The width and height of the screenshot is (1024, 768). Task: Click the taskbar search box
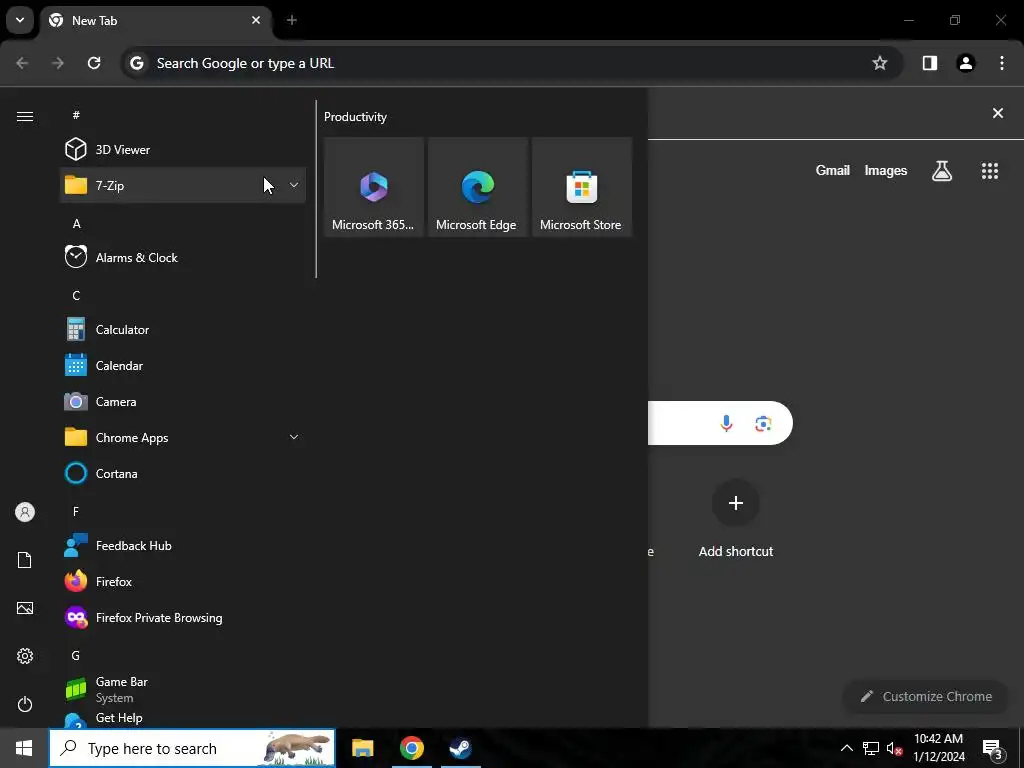[x=192, y=748]
